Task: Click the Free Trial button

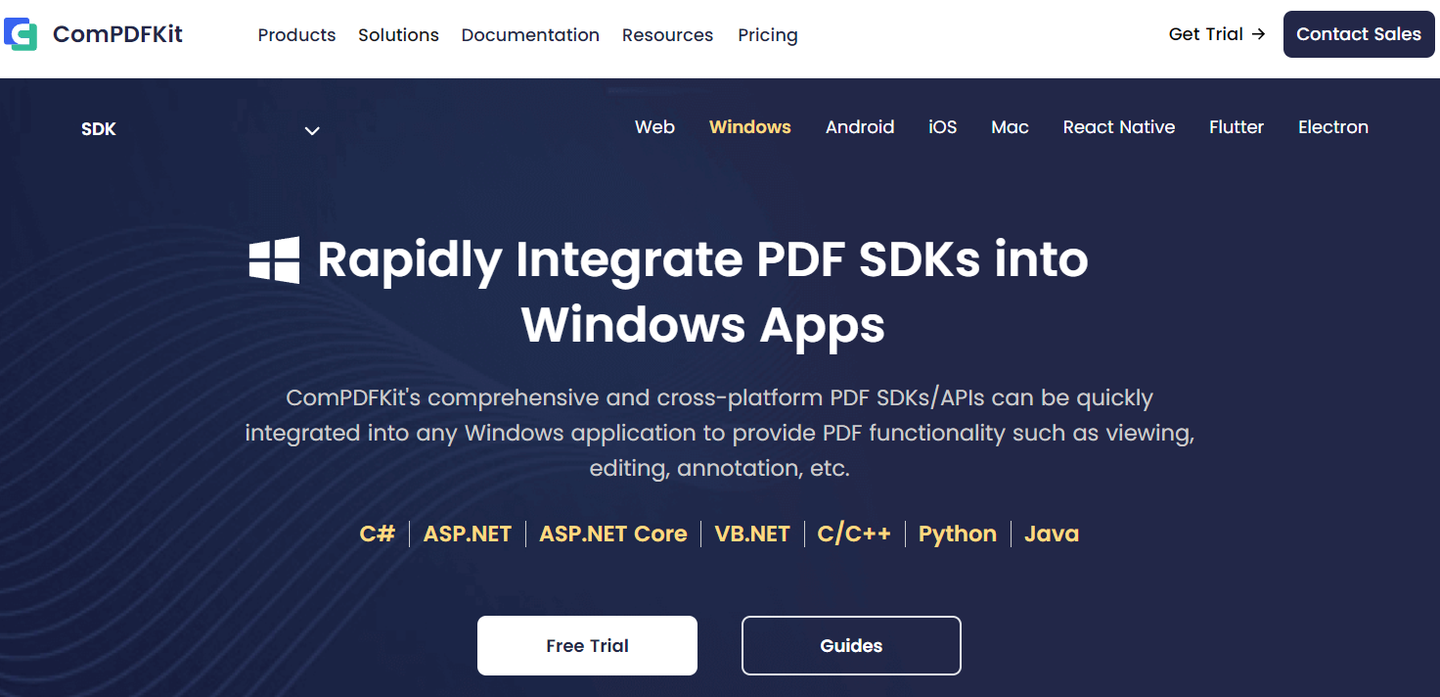Action: (x=587, y=646)
